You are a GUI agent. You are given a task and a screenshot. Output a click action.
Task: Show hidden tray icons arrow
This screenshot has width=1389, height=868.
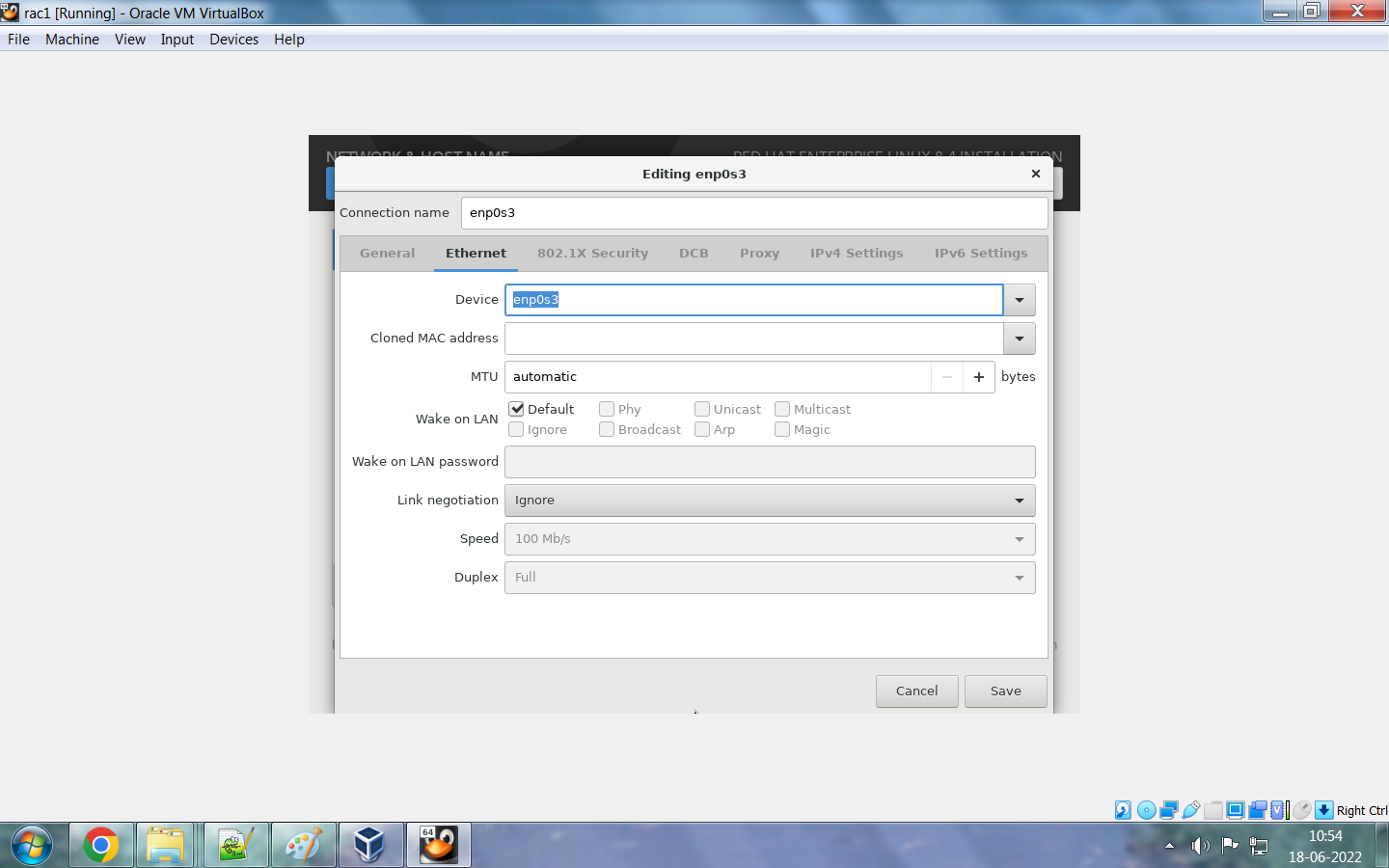(1170, 846)
